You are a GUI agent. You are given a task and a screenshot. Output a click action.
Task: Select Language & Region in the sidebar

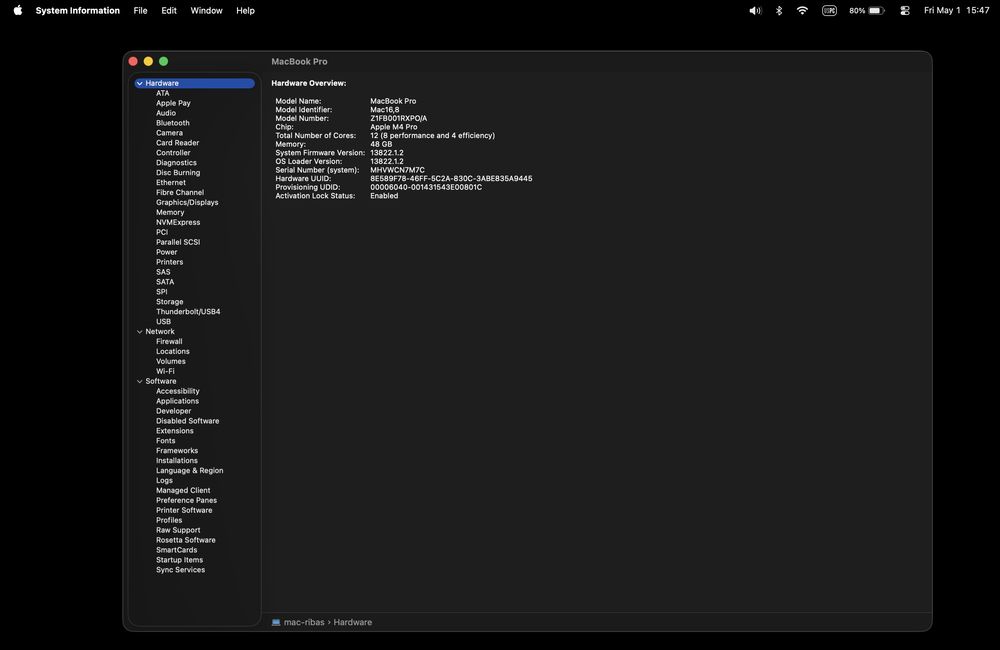coord(189,471)
